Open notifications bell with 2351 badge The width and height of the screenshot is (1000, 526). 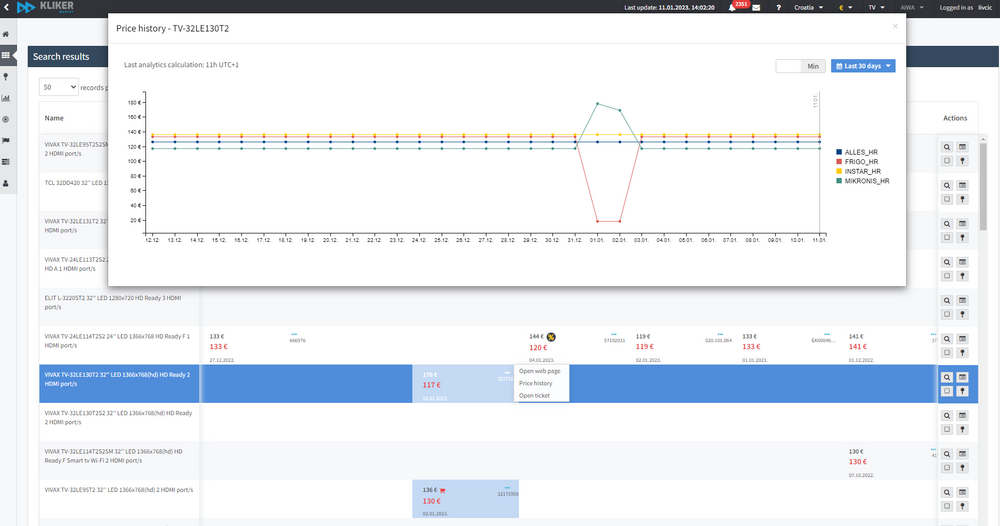click(x=732, y=8)
